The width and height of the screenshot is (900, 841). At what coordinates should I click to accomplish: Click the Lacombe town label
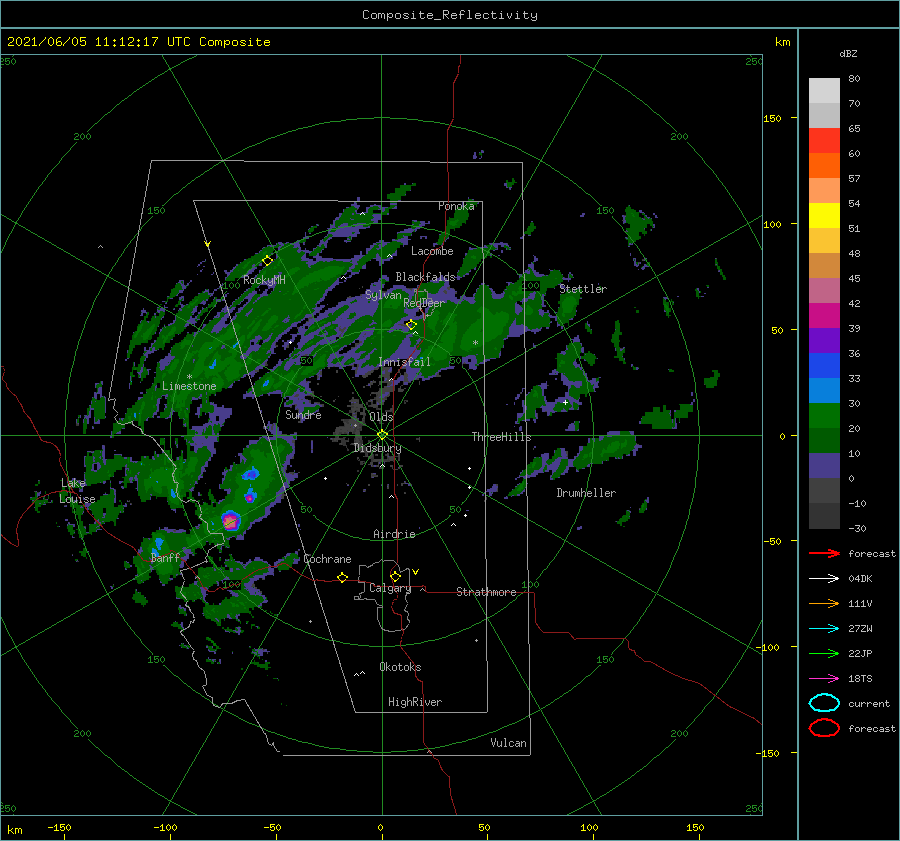coord(432,251)
